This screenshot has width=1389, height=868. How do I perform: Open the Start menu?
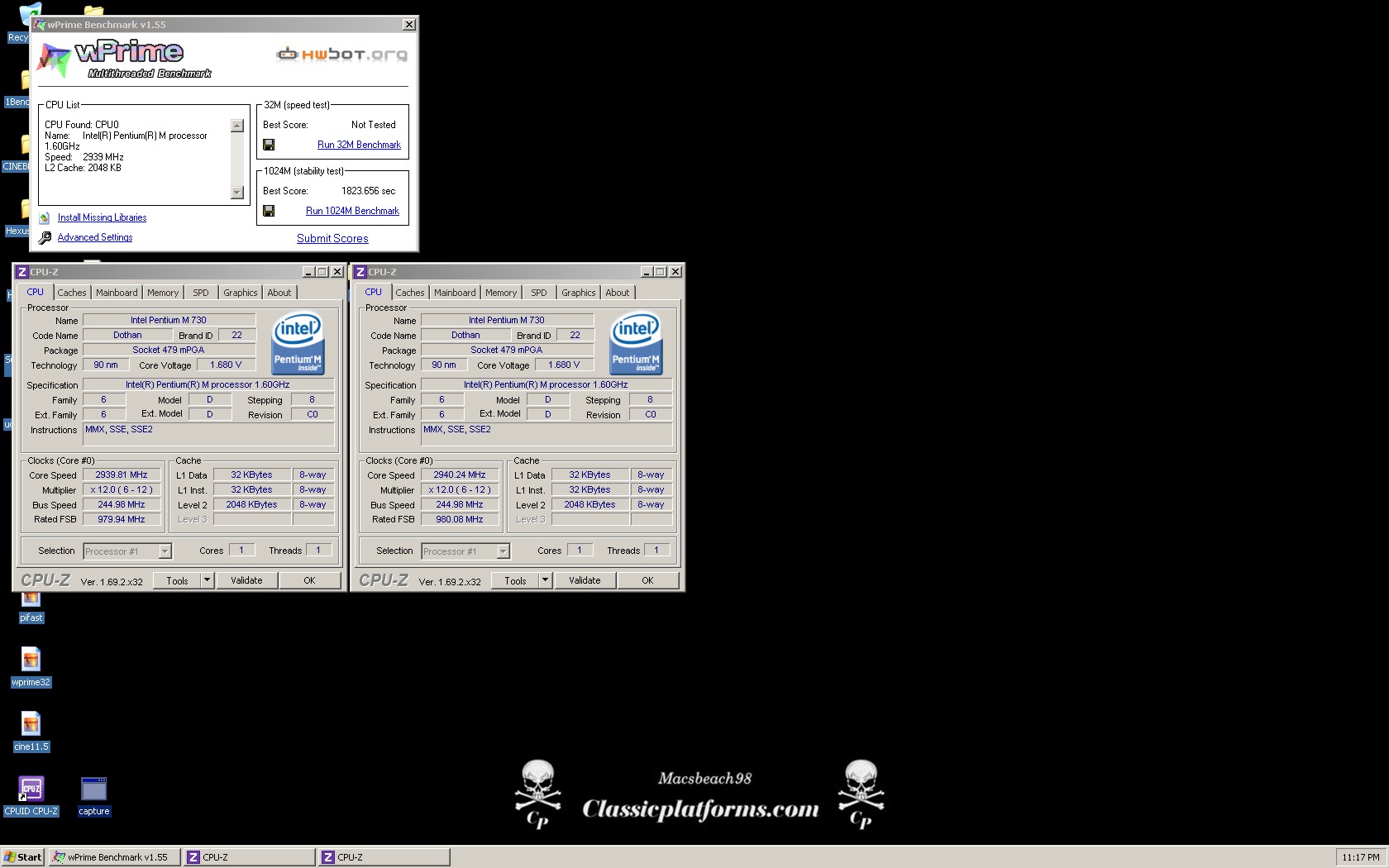[23, 857]
